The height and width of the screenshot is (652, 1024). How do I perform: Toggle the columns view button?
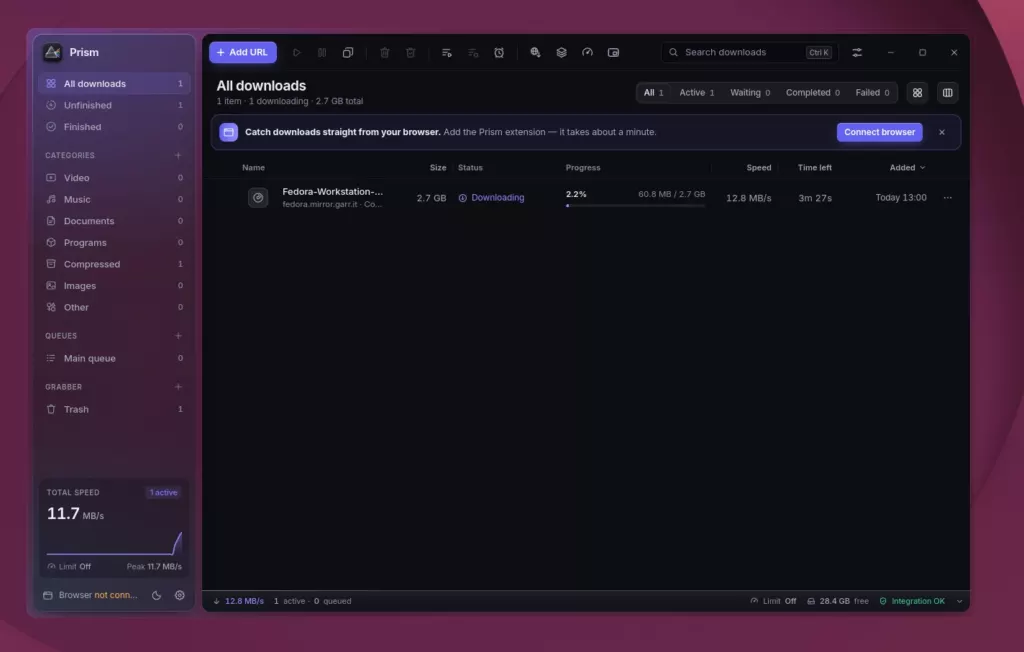pyautogui.click(x=948, y=93)
